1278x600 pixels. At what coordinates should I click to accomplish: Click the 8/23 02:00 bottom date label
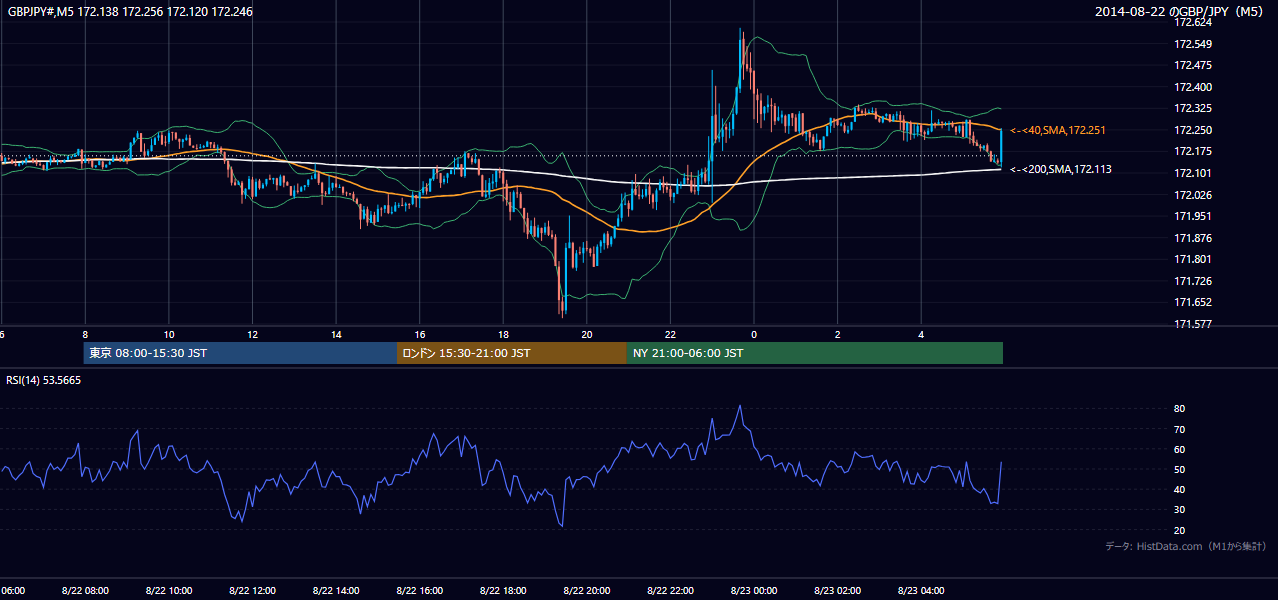[x=837, y=591]
